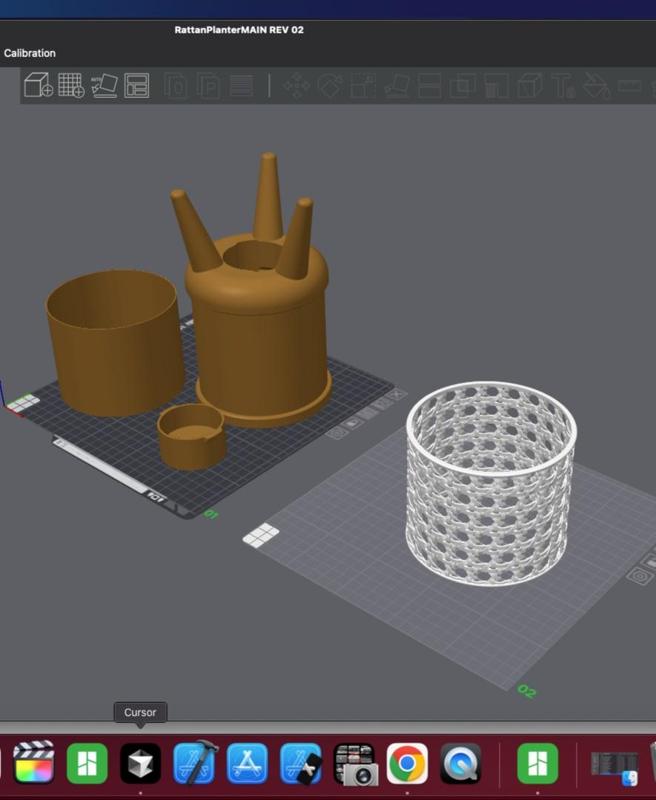Click the Variable layer height icon
This screenshot has width=656, height=800.
point(241,86)
